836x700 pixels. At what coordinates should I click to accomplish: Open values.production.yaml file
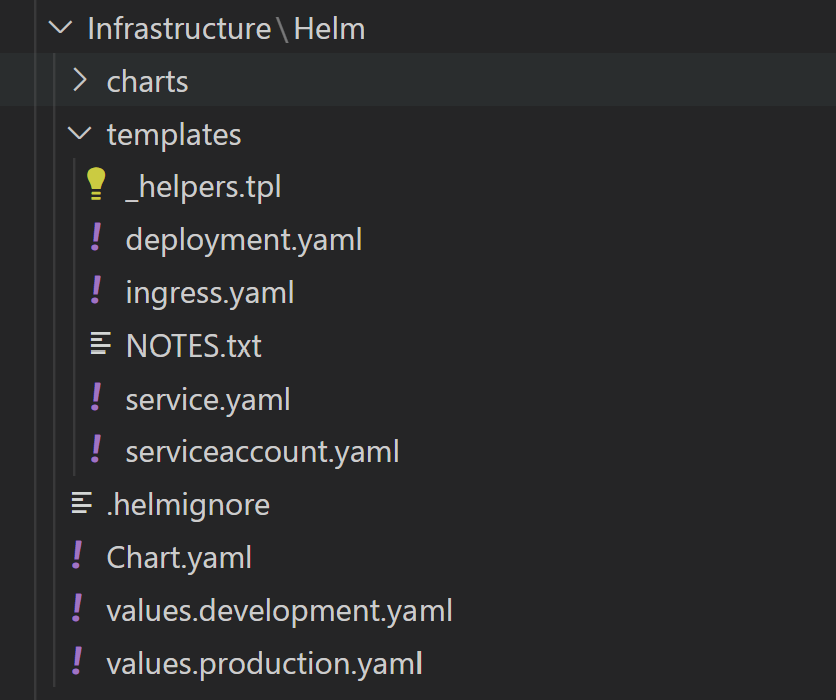point(264,663)
